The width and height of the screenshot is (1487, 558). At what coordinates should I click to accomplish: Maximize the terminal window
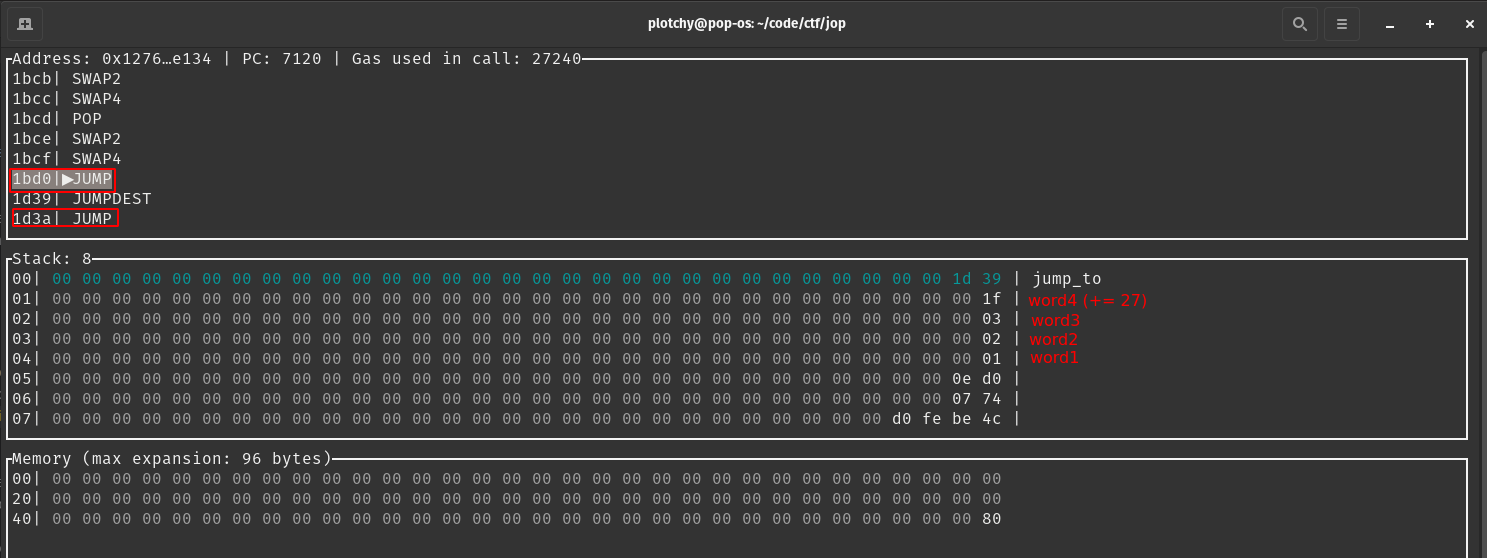(x=1430, y=23)
